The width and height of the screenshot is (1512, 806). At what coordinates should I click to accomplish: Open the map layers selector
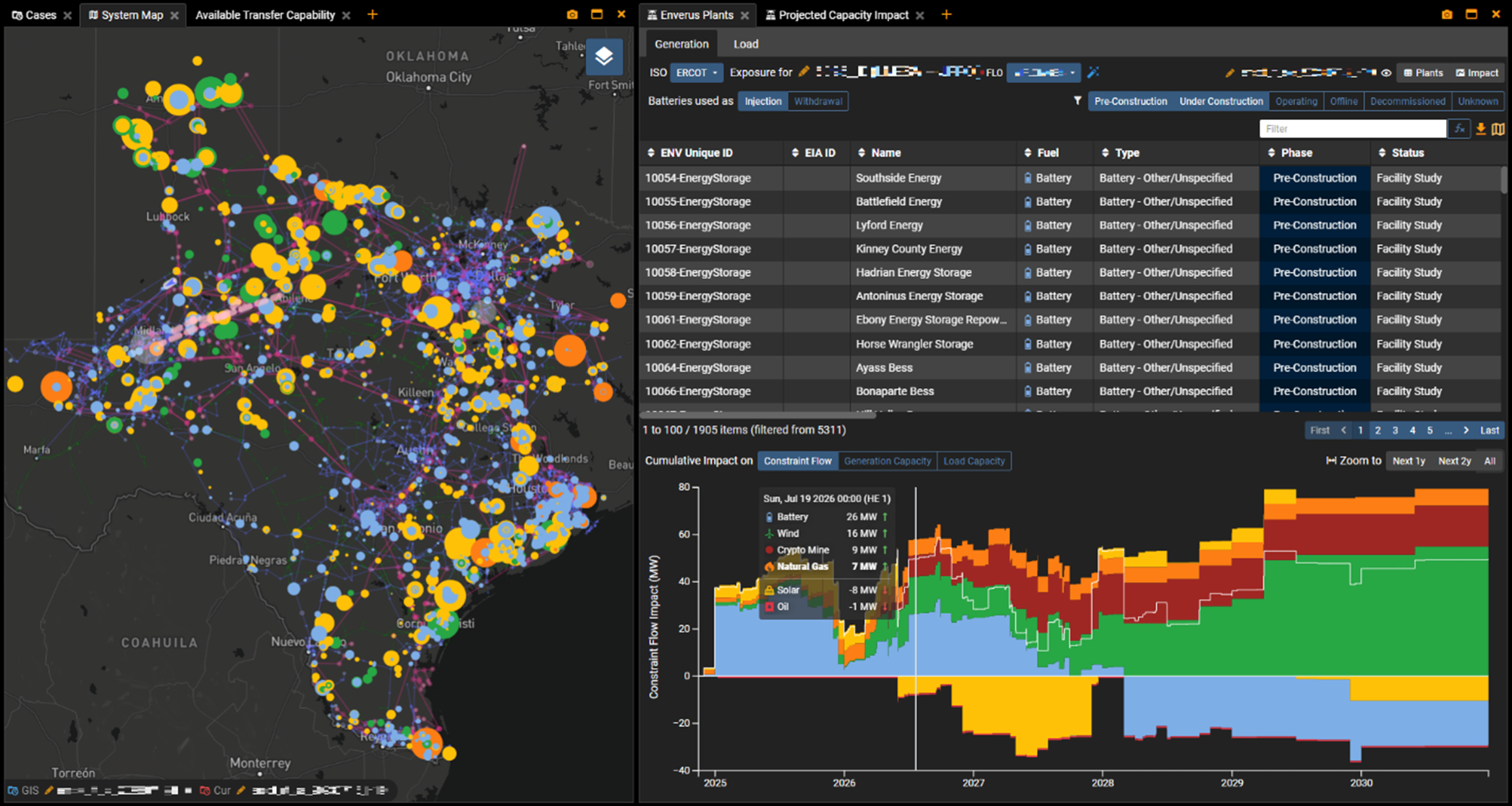[x=604, y=57]
